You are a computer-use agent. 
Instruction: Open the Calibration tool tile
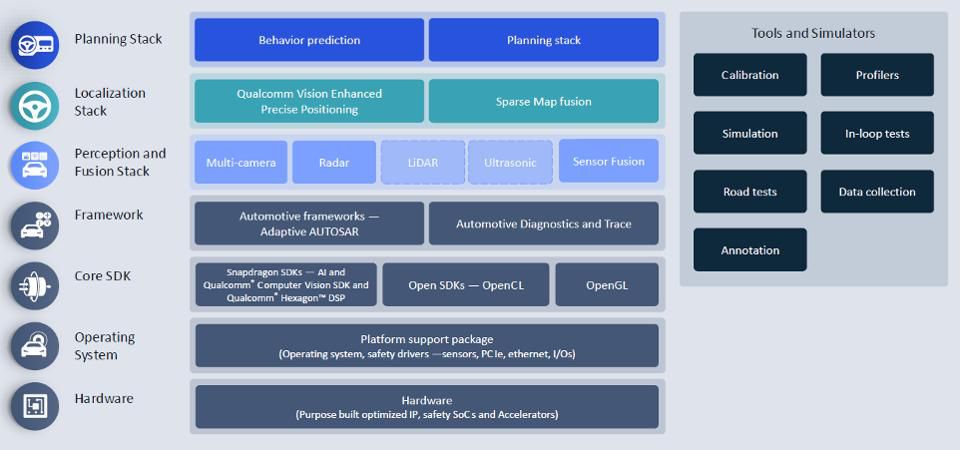(750, 75)
